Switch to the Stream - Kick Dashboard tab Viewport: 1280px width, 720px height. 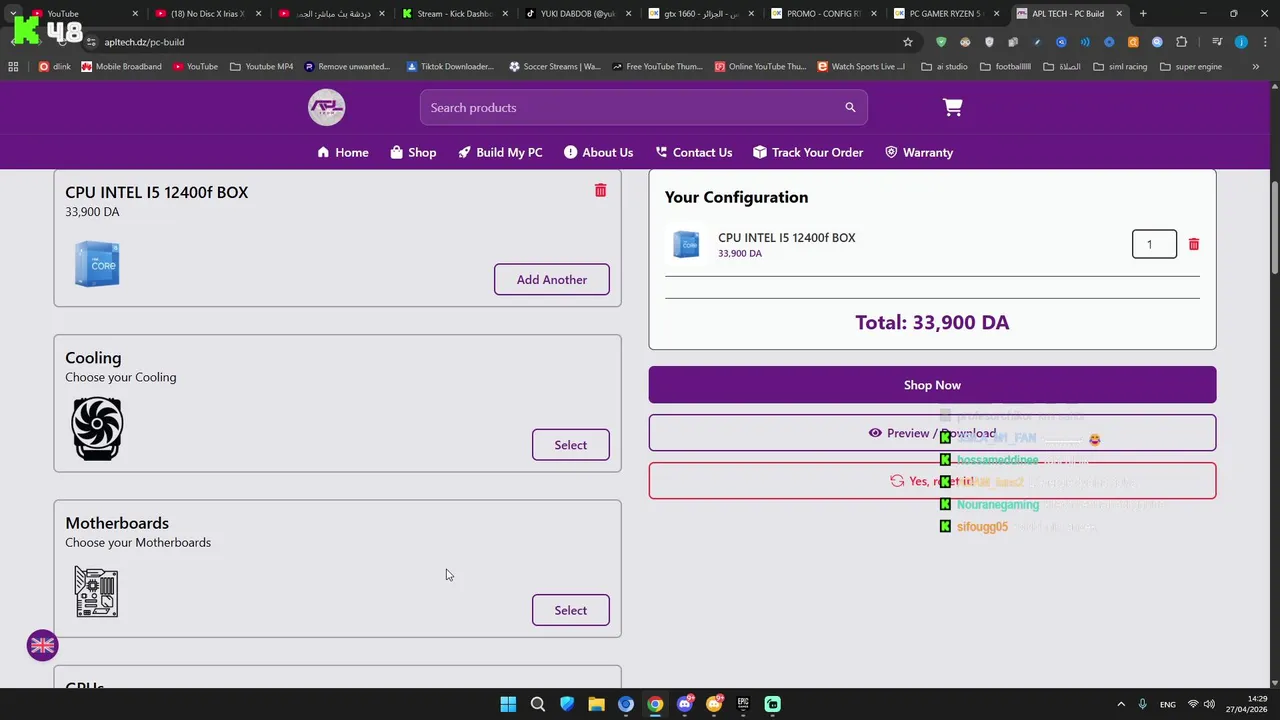pyautogui.click(x=455, y=14)
